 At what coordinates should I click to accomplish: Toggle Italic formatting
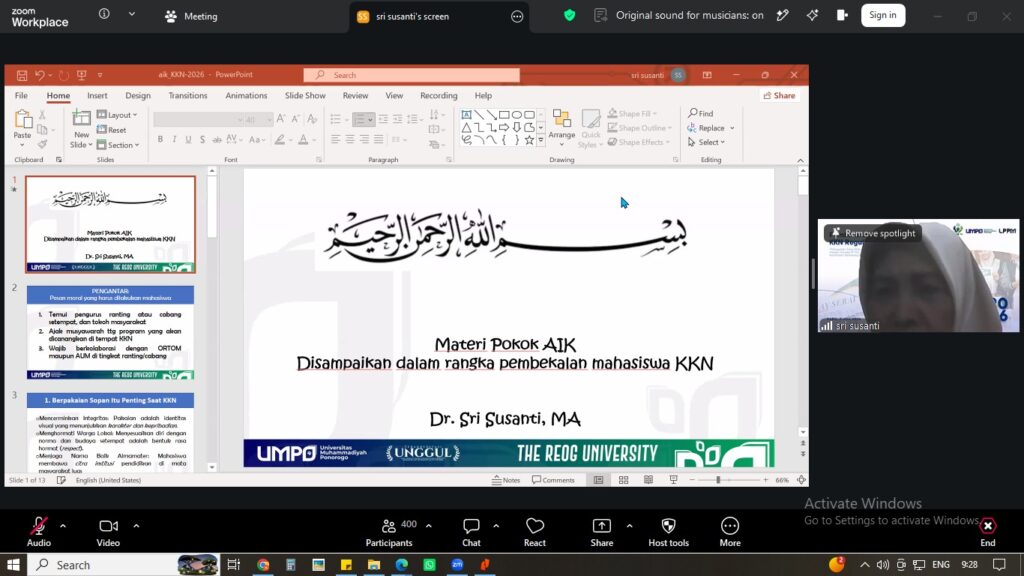(174, 139)
